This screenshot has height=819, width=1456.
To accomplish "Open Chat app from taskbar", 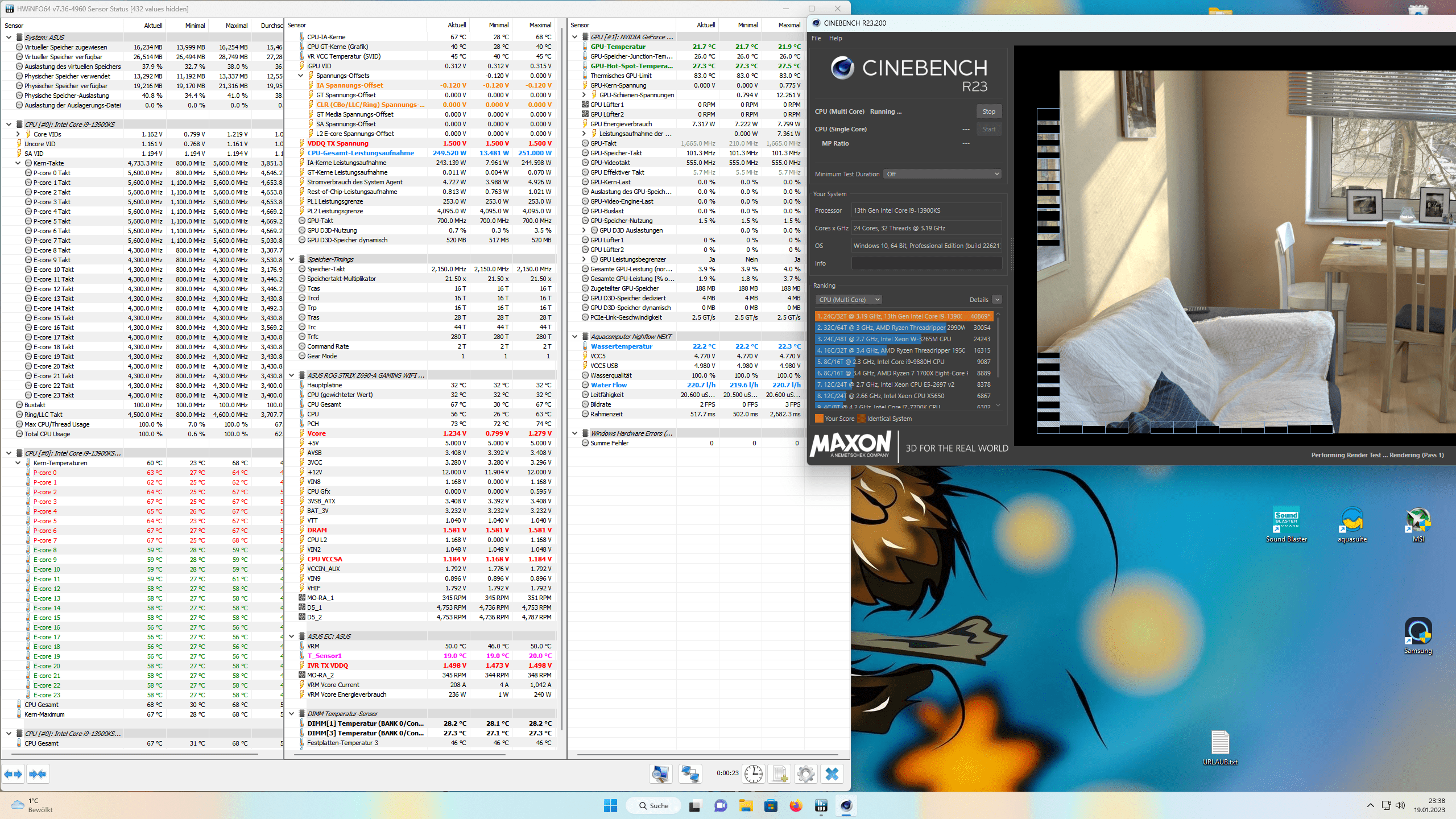I will 721,805.
